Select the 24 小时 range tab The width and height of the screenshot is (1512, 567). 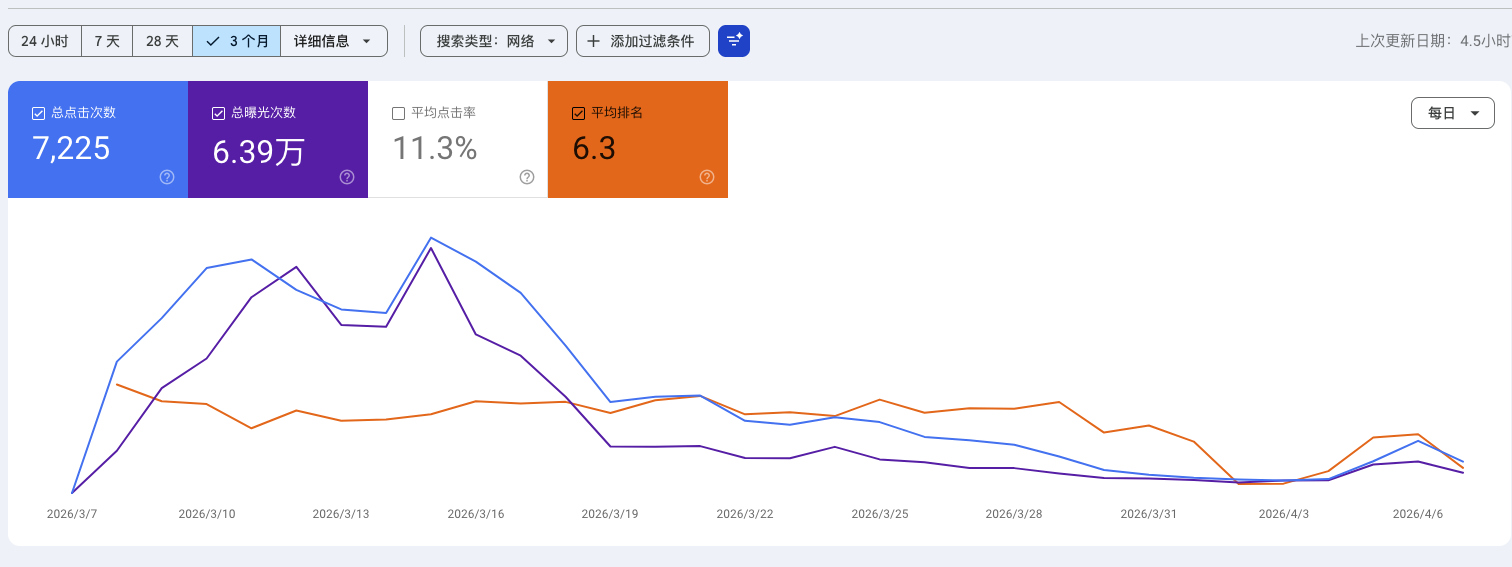(x=45, y=41)
